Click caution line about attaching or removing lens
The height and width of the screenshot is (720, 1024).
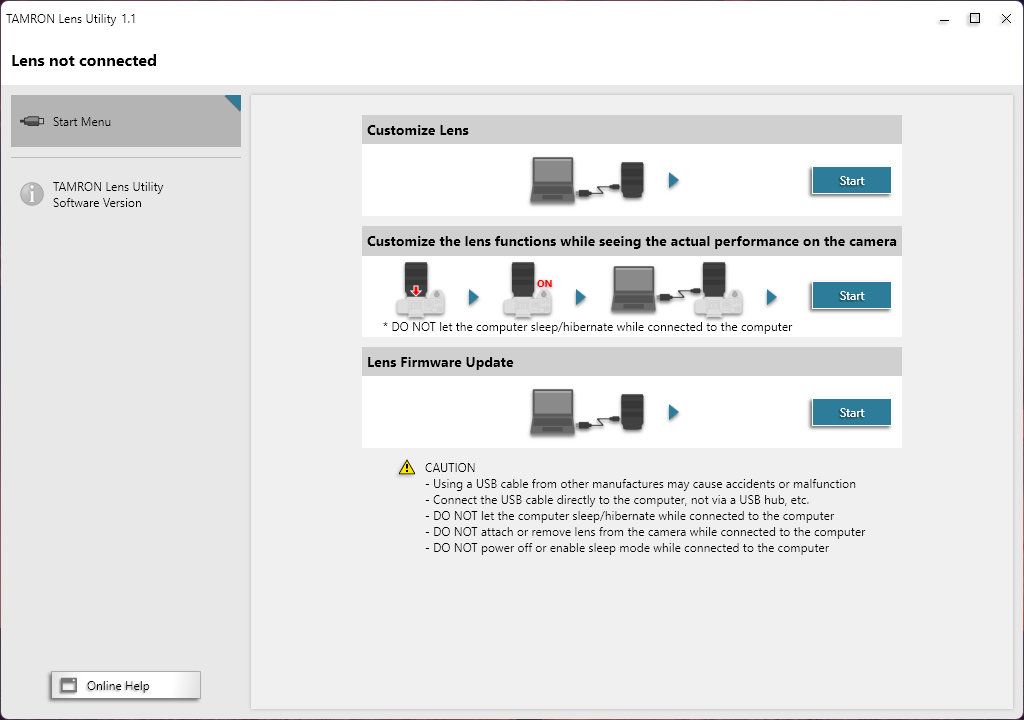(645, 532)
